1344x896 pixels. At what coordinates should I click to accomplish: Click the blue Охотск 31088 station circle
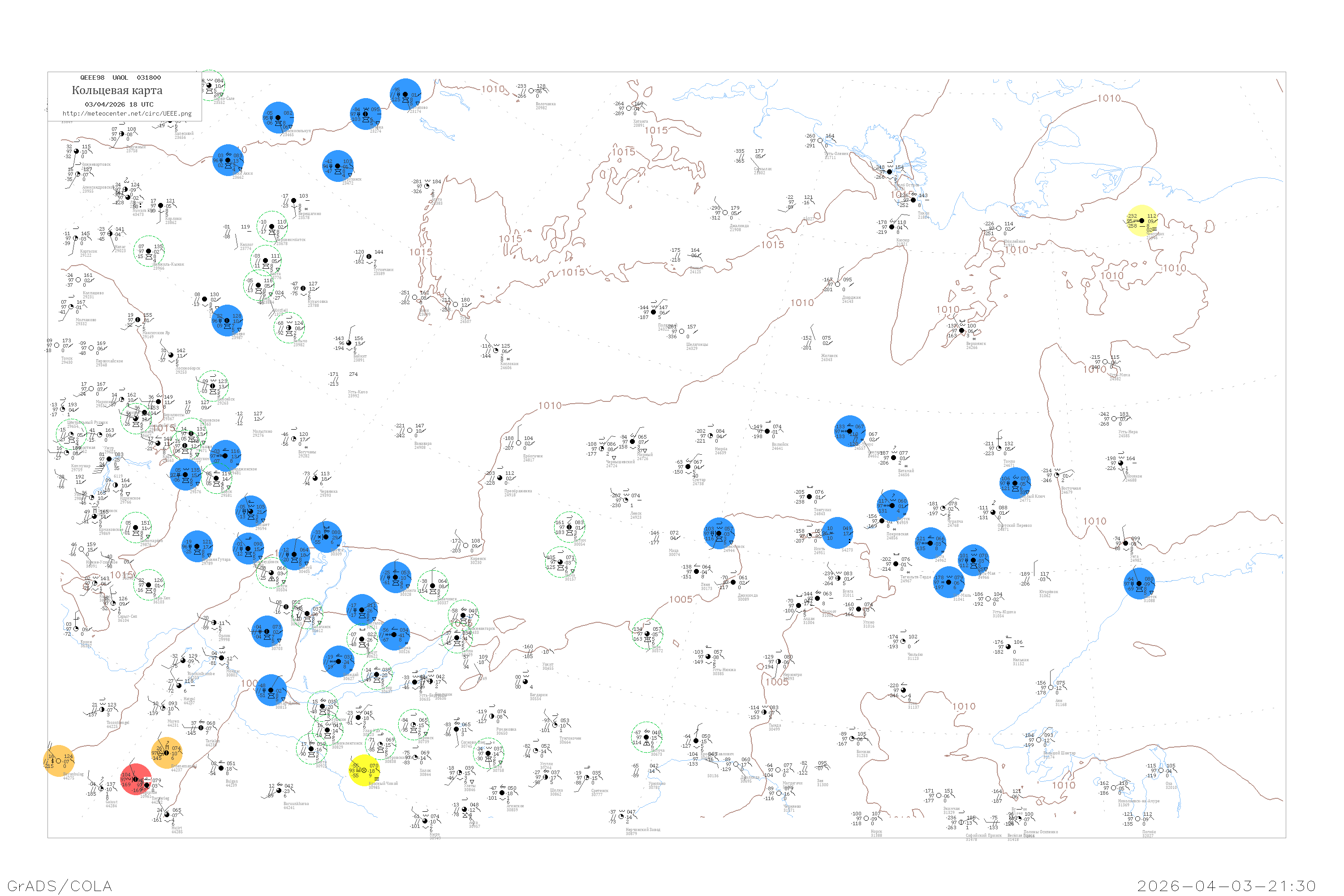(1139, 583)
